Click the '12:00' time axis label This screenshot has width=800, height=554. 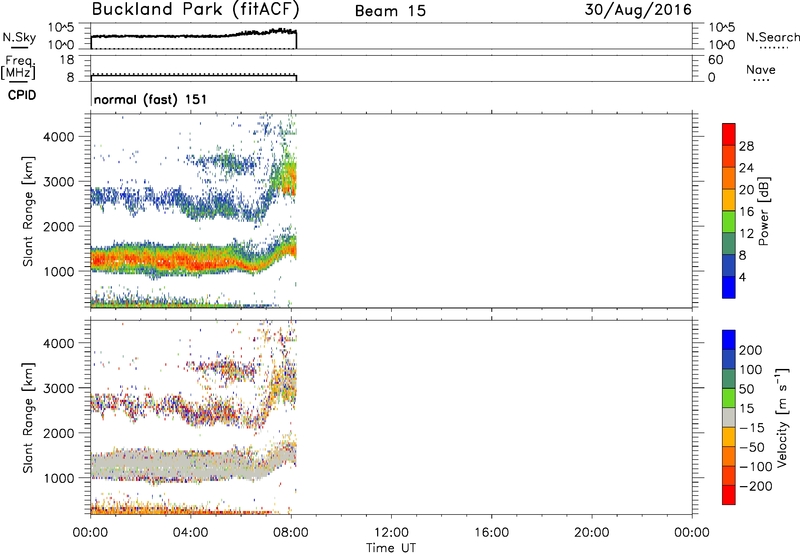click(x=391, y=533)
